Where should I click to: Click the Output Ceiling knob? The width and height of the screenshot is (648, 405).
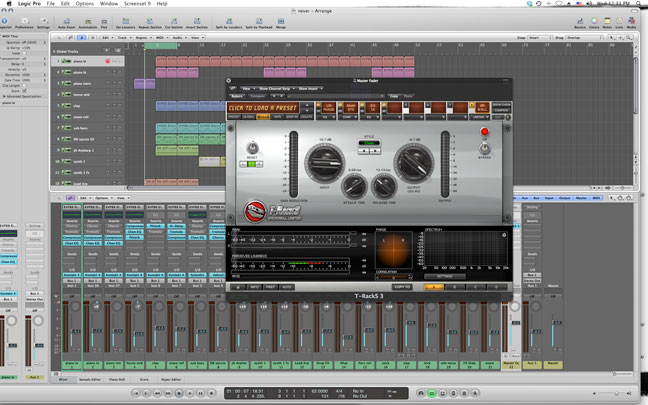[x=414, y=163]
